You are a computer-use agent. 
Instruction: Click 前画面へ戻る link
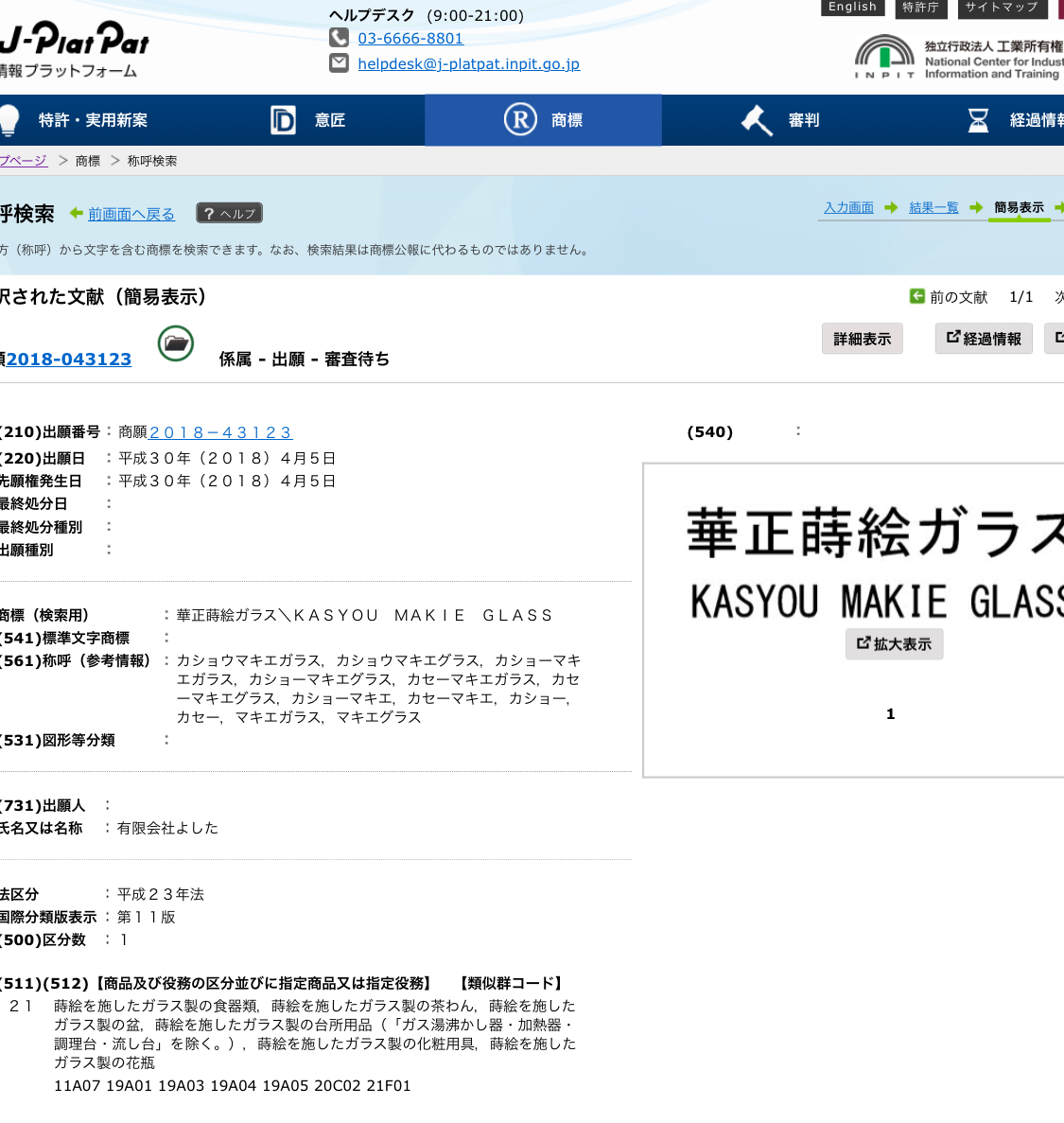pyautogui.click(x=131, y=214)
